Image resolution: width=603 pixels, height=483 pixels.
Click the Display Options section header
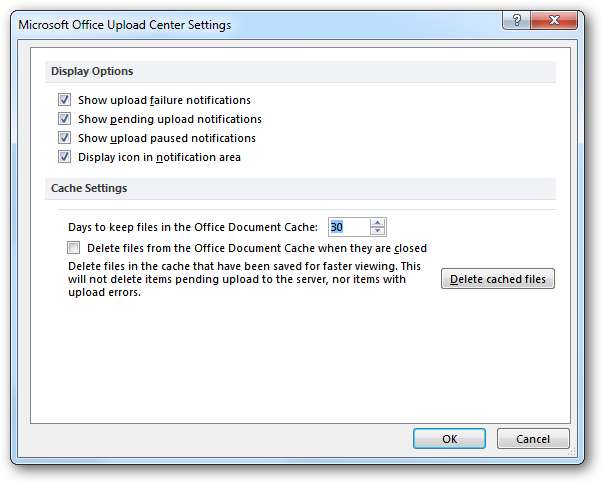click(x=92, y=72)
